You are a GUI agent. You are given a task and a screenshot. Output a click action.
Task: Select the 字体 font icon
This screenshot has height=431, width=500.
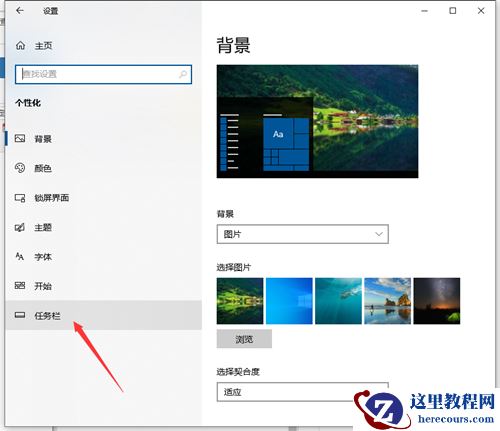tap(20, 256)
